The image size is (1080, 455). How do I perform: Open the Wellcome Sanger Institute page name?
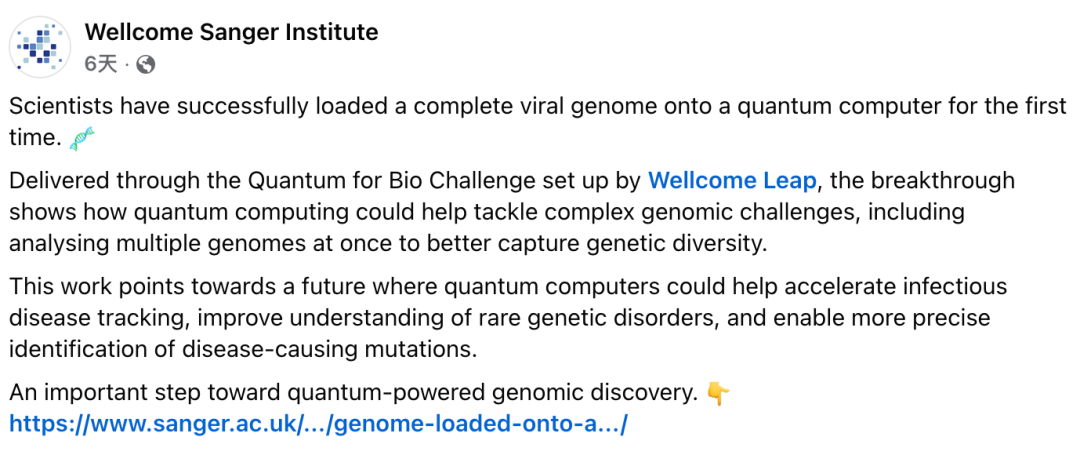pos(231,32)
